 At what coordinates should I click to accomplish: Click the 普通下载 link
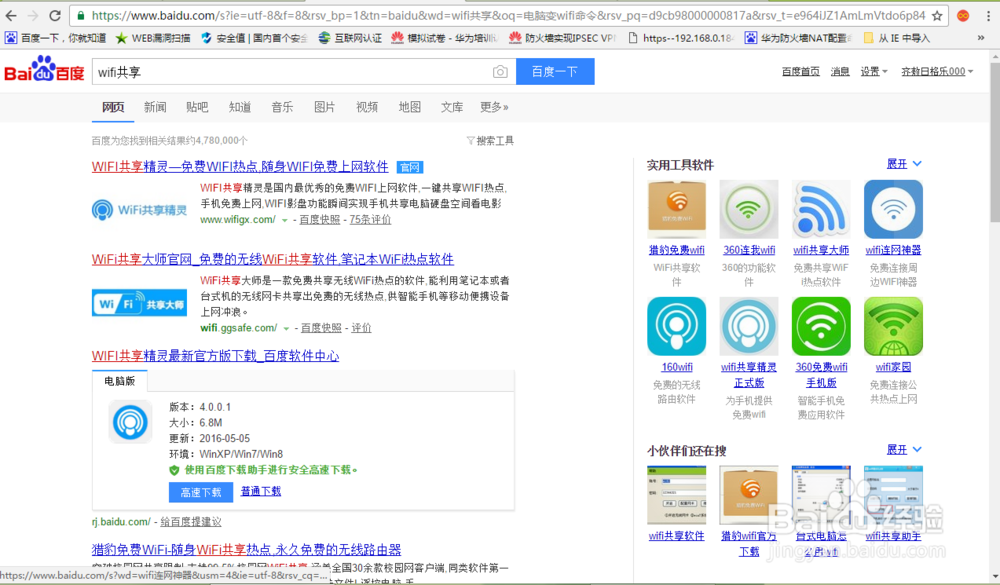point(261,491)
